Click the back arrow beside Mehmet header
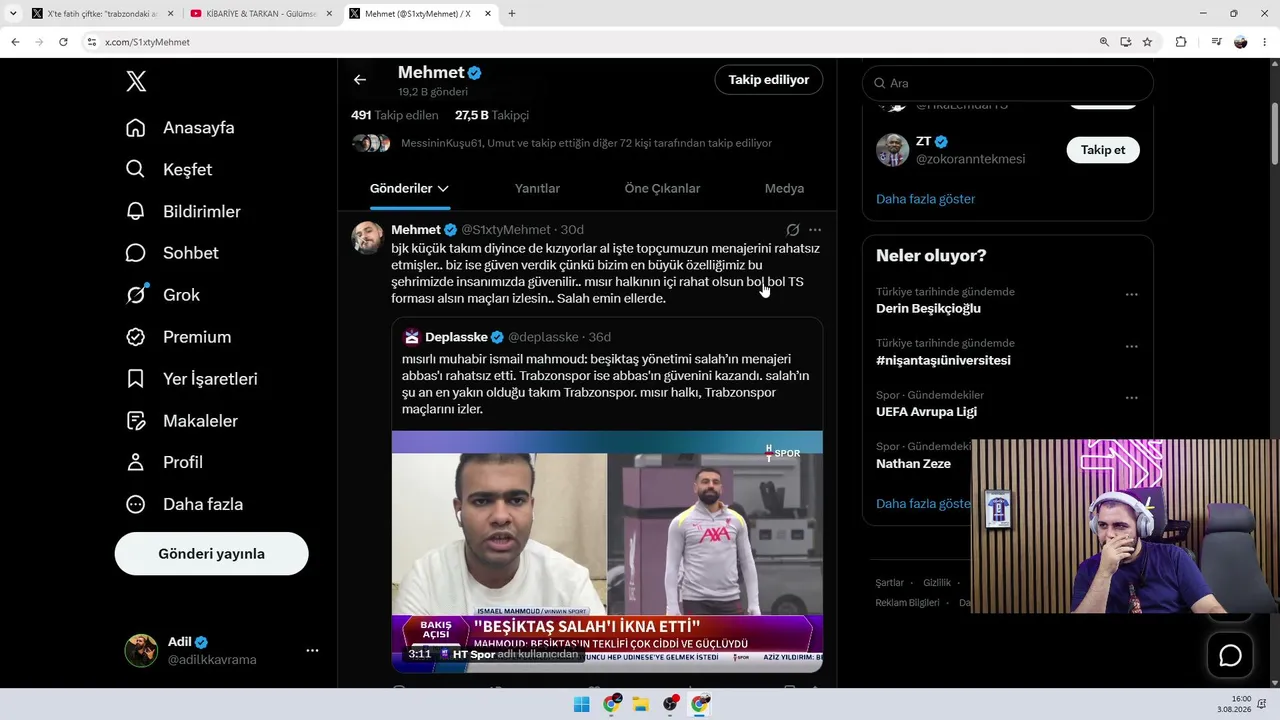1280x720 pixels. coord(360,80)
